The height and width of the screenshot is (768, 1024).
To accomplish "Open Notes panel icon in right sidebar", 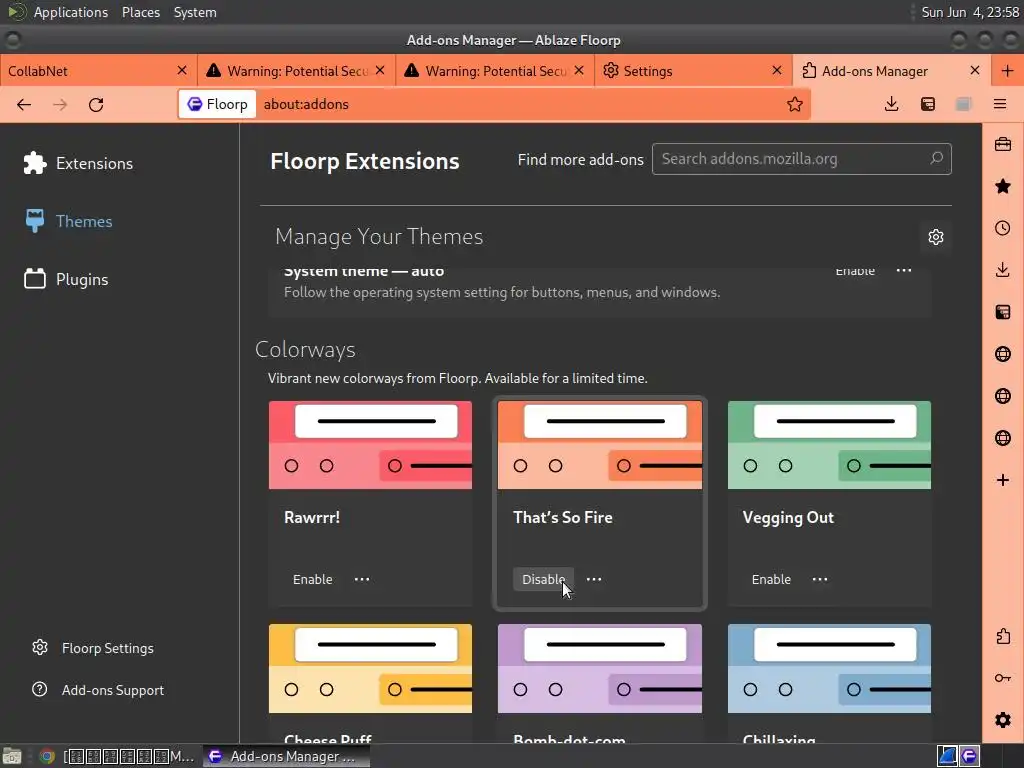I will click(x=1003, y=312).
